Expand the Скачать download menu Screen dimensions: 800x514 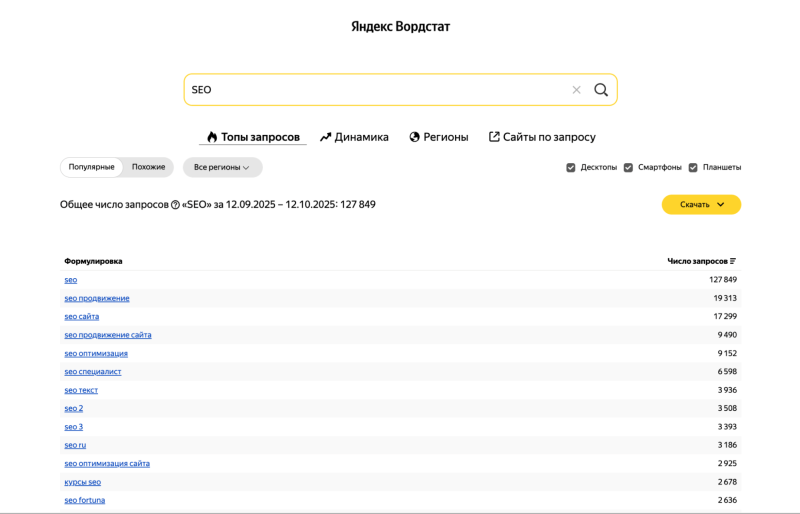pos(701,205)
